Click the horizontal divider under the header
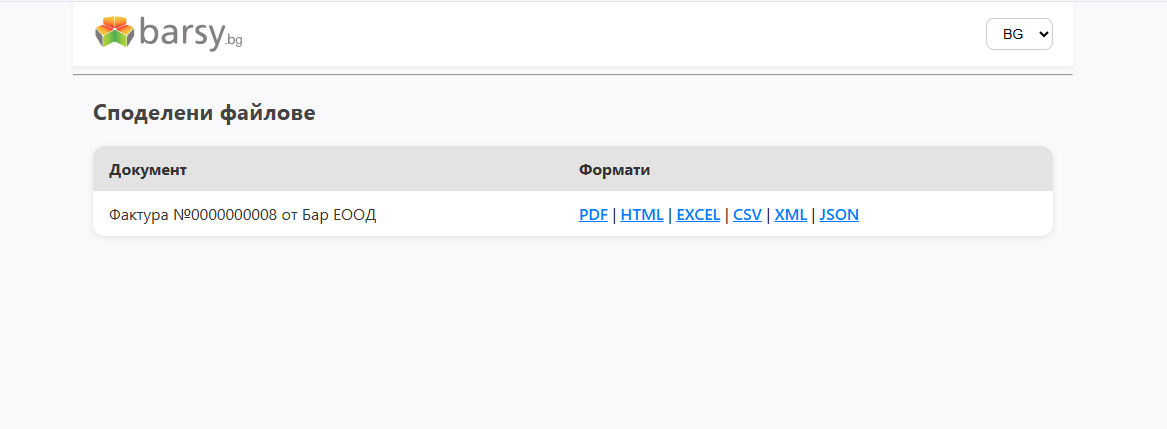Screen dimensions: 1167x429 click(572, 75)
